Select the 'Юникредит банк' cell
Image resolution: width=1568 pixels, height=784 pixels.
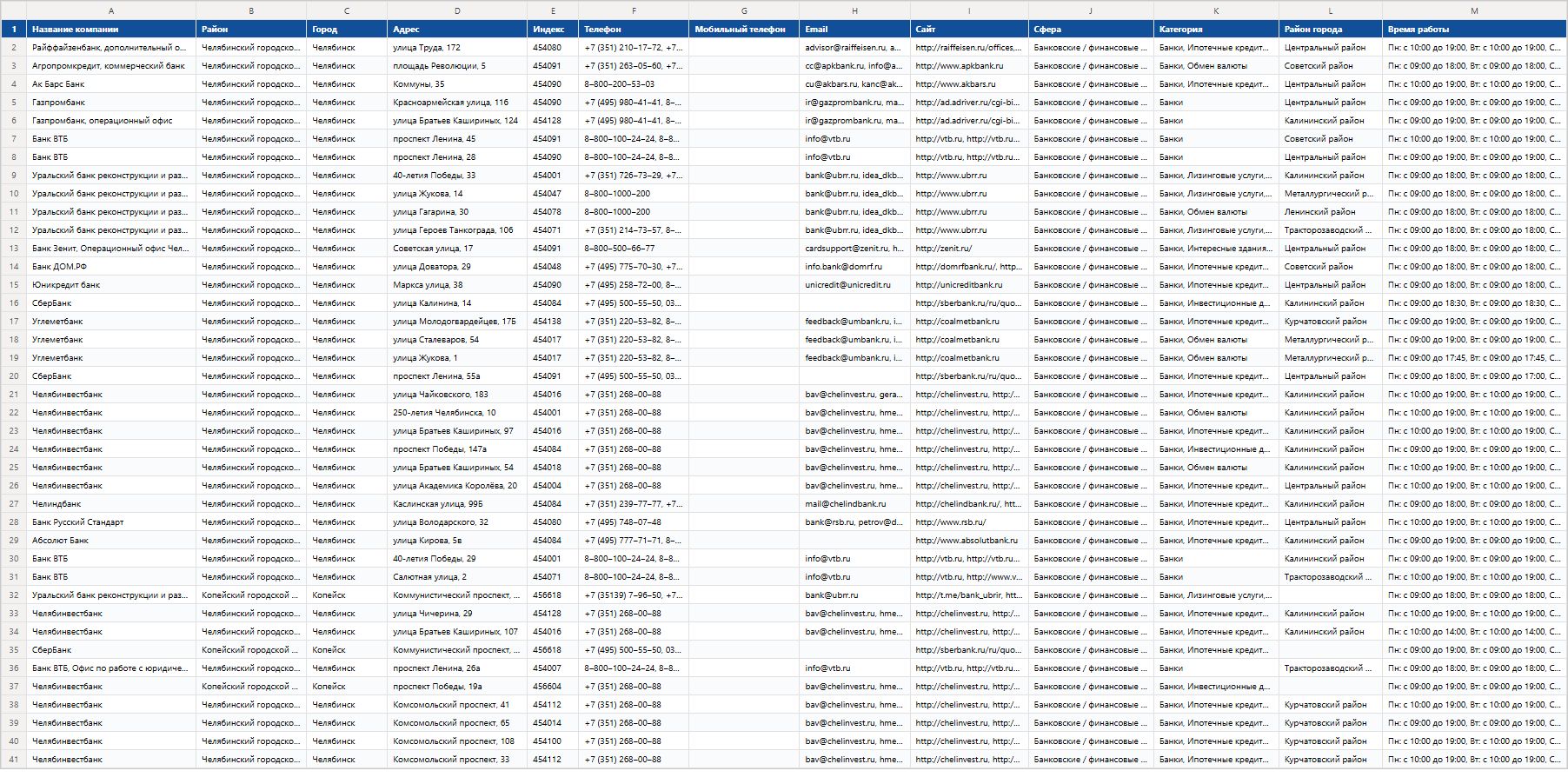[x=111, y=285]
